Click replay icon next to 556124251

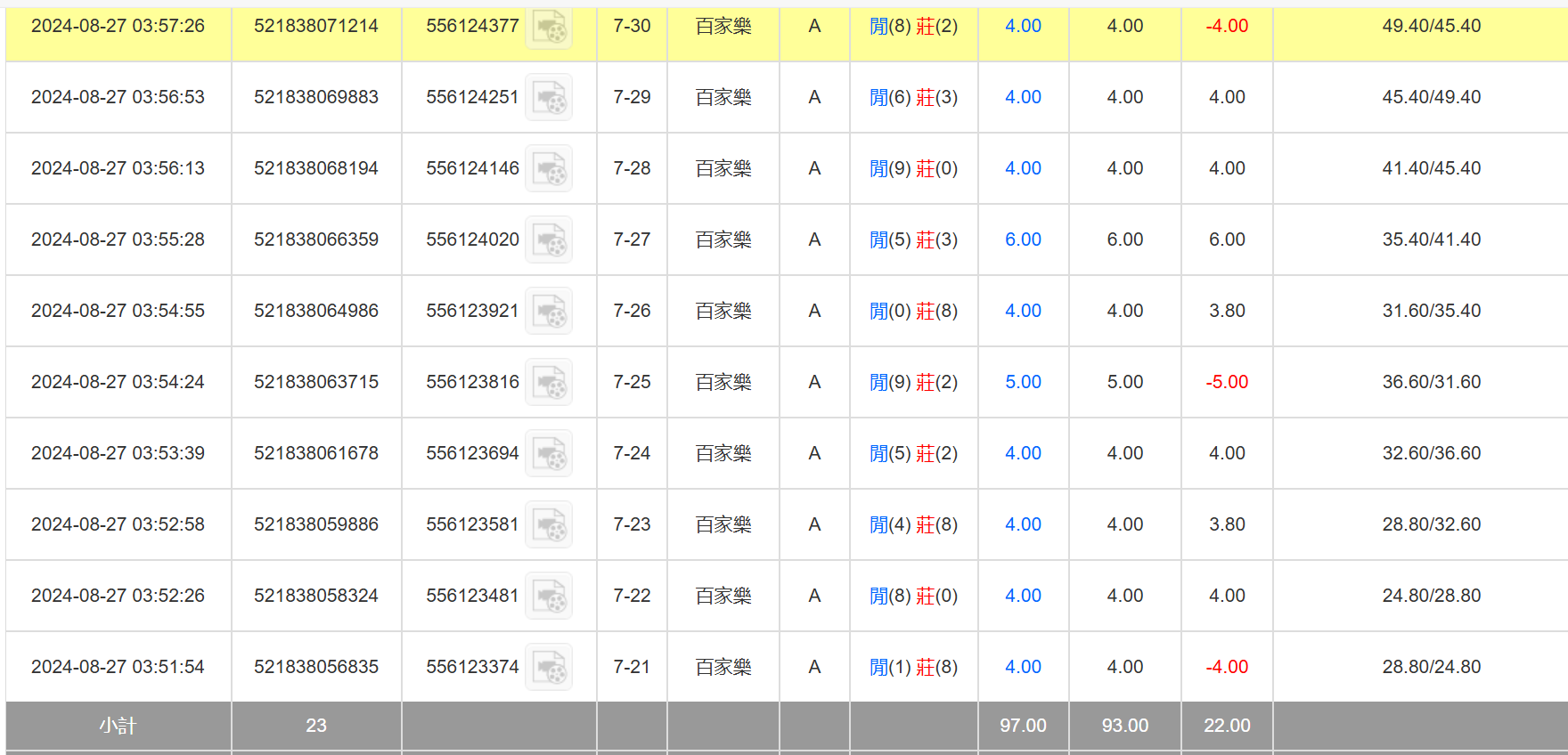[x=549, y=98]
